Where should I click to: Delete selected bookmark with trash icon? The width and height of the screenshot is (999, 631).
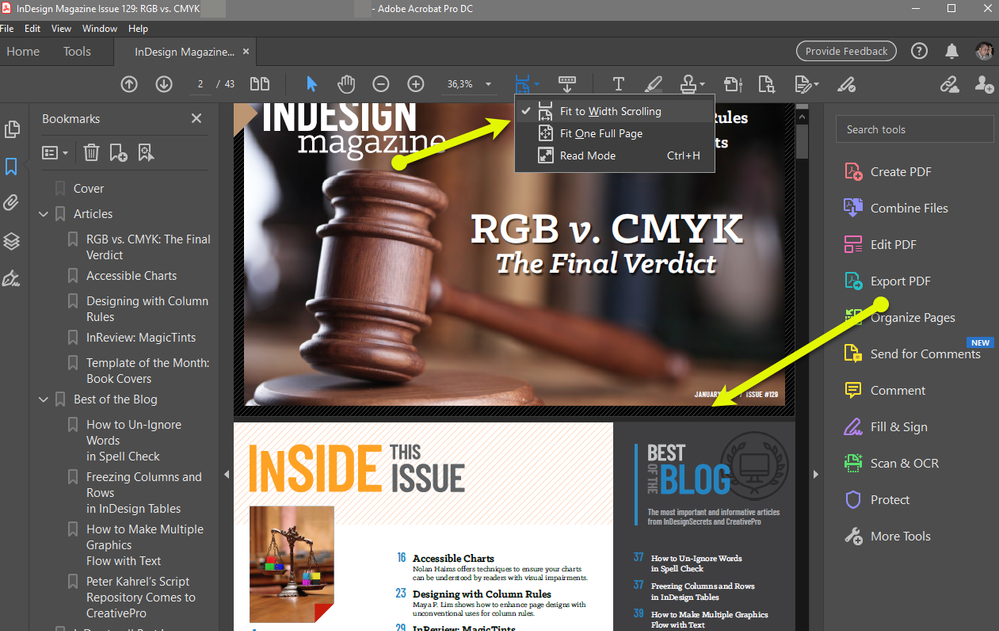(91, 153)
